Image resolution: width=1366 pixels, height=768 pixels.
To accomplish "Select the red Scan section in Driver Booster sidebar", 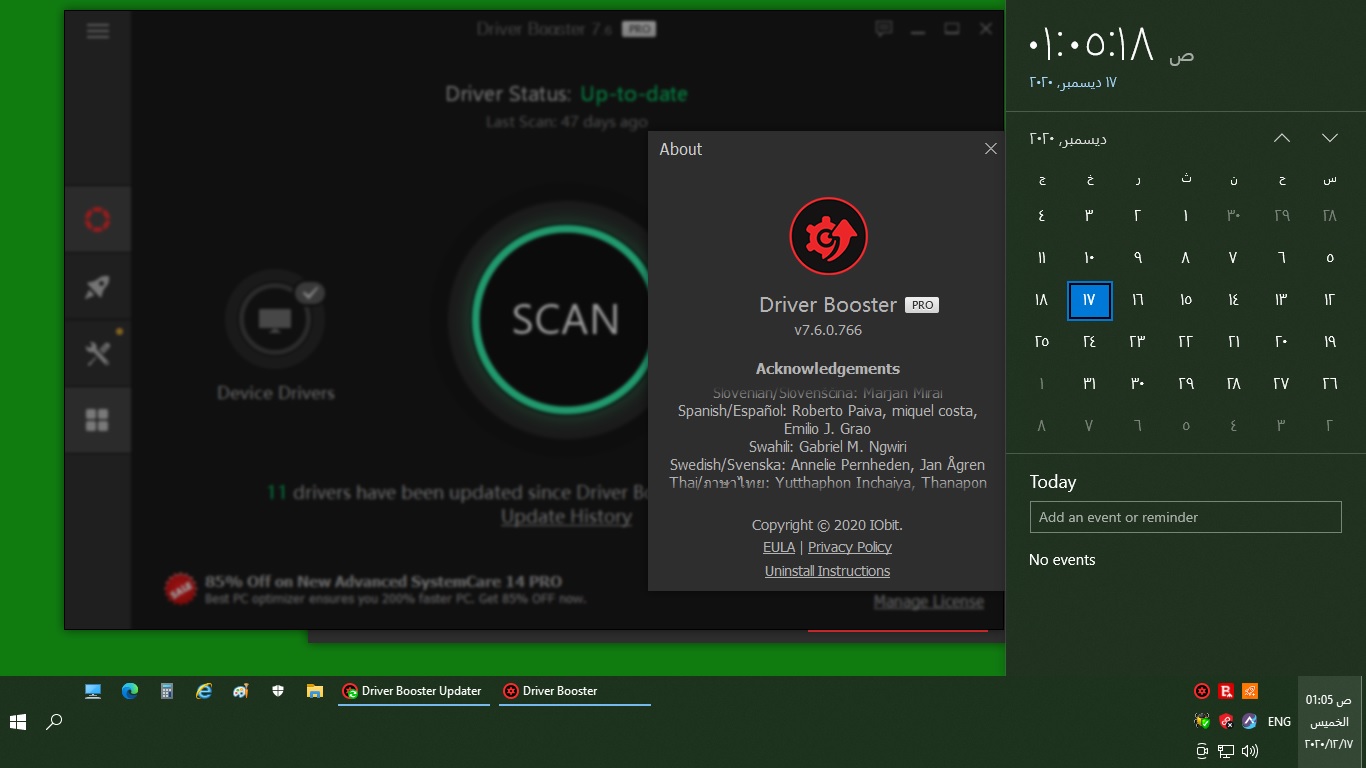I will (x=98, y=219).
